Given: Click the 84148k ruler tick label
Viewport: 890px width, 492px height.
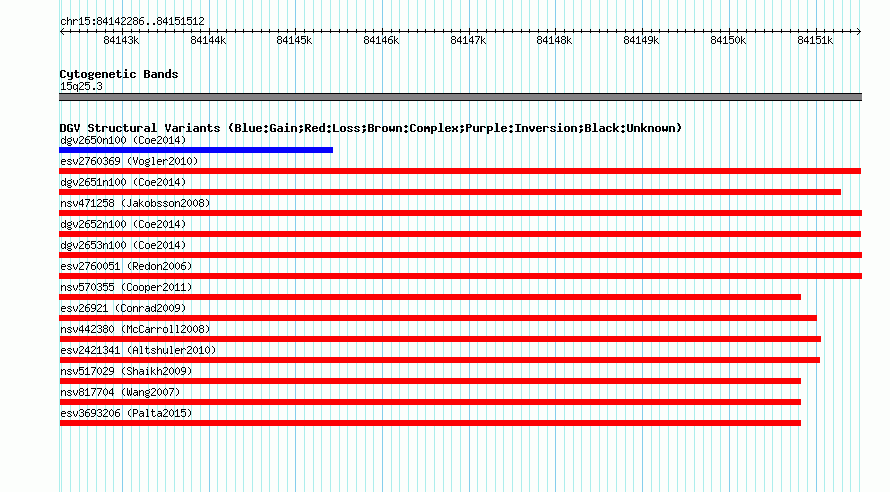Looking at the screenshot, I should (x=554, y=40).
